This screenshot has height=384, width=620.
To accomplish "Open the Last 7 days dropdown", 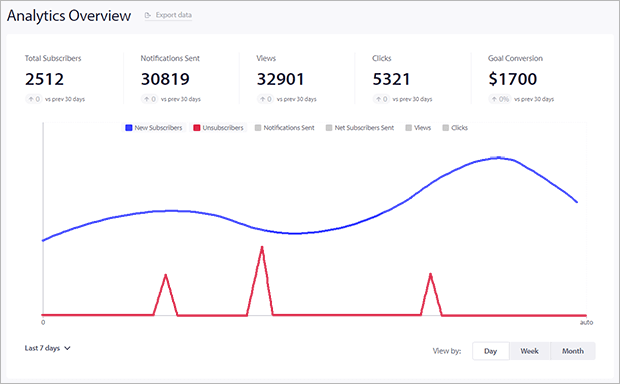I will [x=47, y=348].
